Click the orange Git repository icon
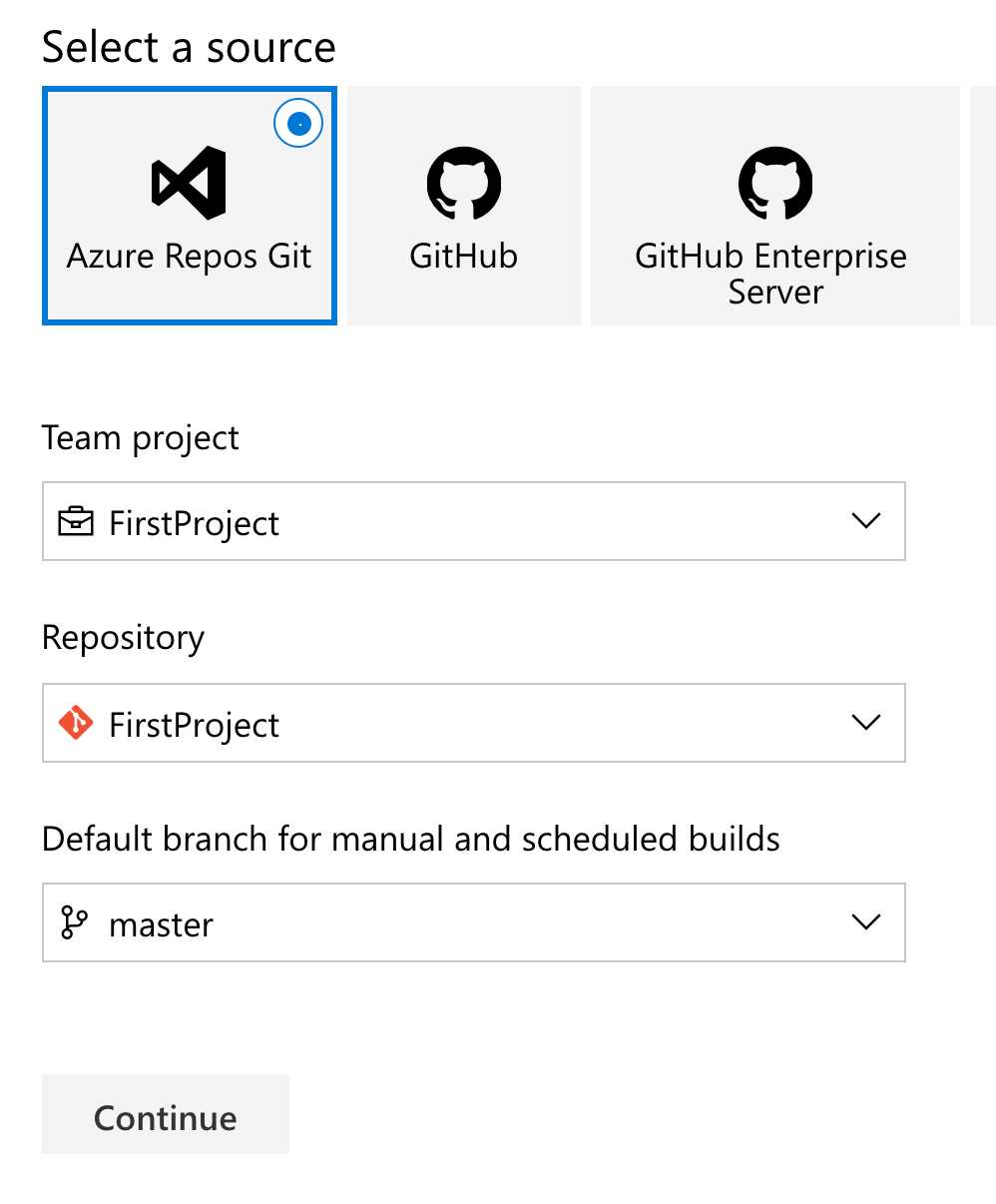Image resolution: width=996 pixels, height=1204 pixels. 76,723
